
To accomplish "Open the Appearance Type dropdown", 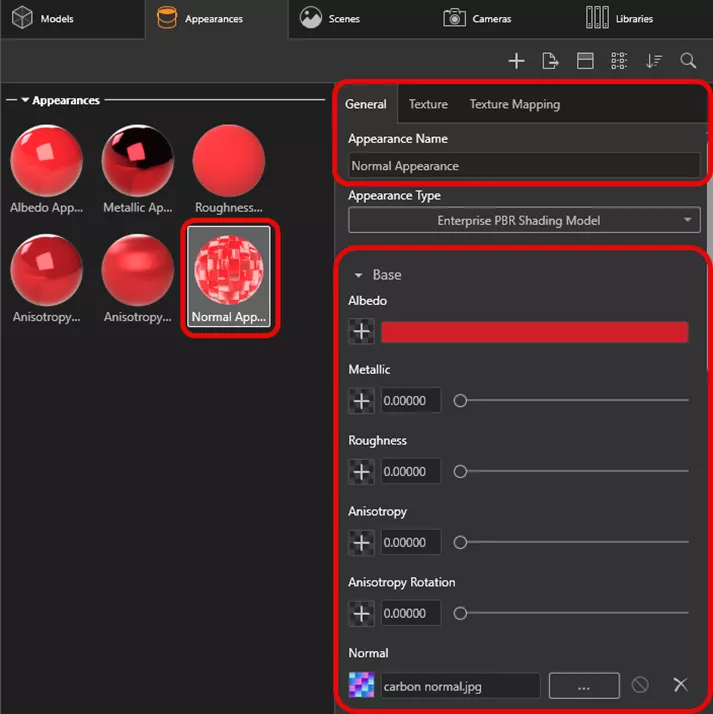I will click(x=524, y=220).
